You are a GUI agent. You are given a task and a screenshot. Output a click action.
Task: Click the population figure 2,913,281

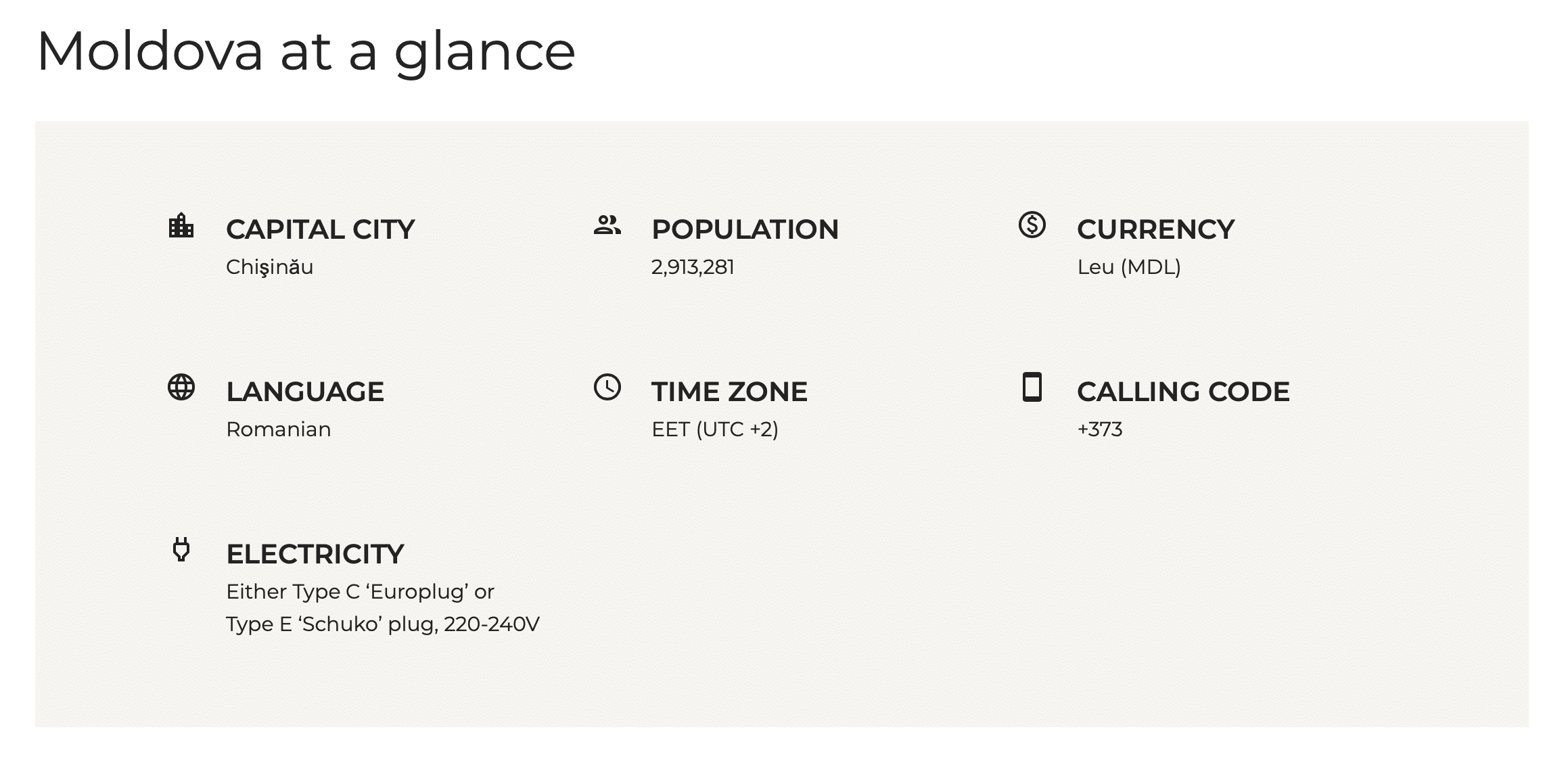click(x=693, y=267)
